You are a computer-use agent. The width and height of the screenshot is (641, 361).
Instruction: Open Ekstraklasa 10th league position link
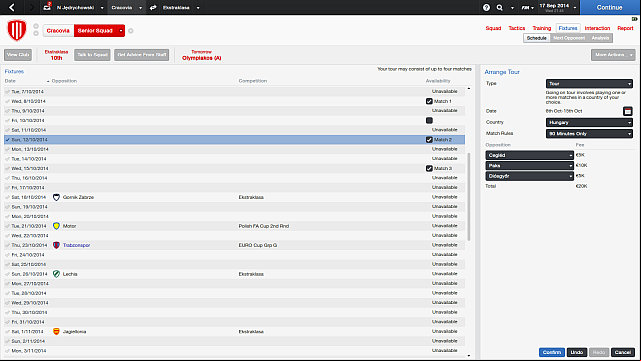56,55
